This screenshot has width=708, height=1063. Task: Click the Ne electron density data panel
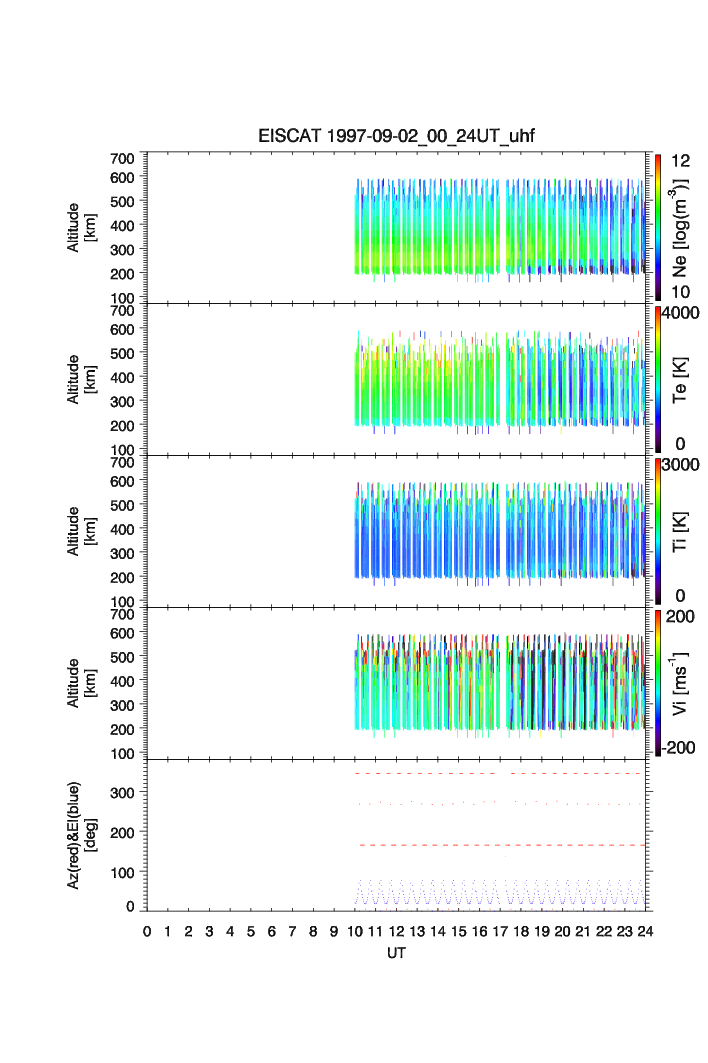point(396,228)
